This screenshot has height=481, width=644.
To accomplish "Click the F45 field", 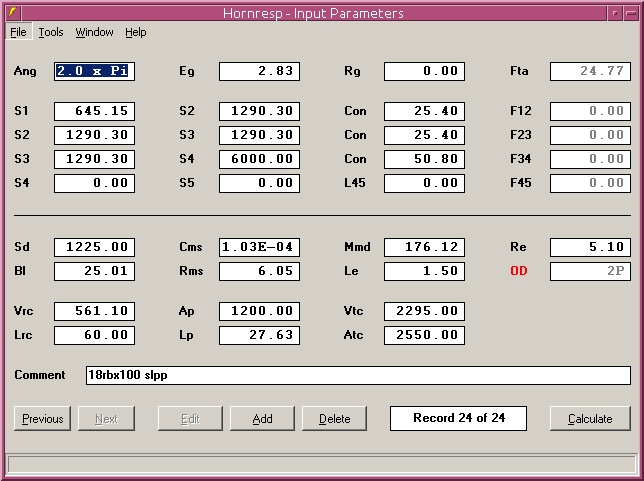I will [x=591, y=183].
